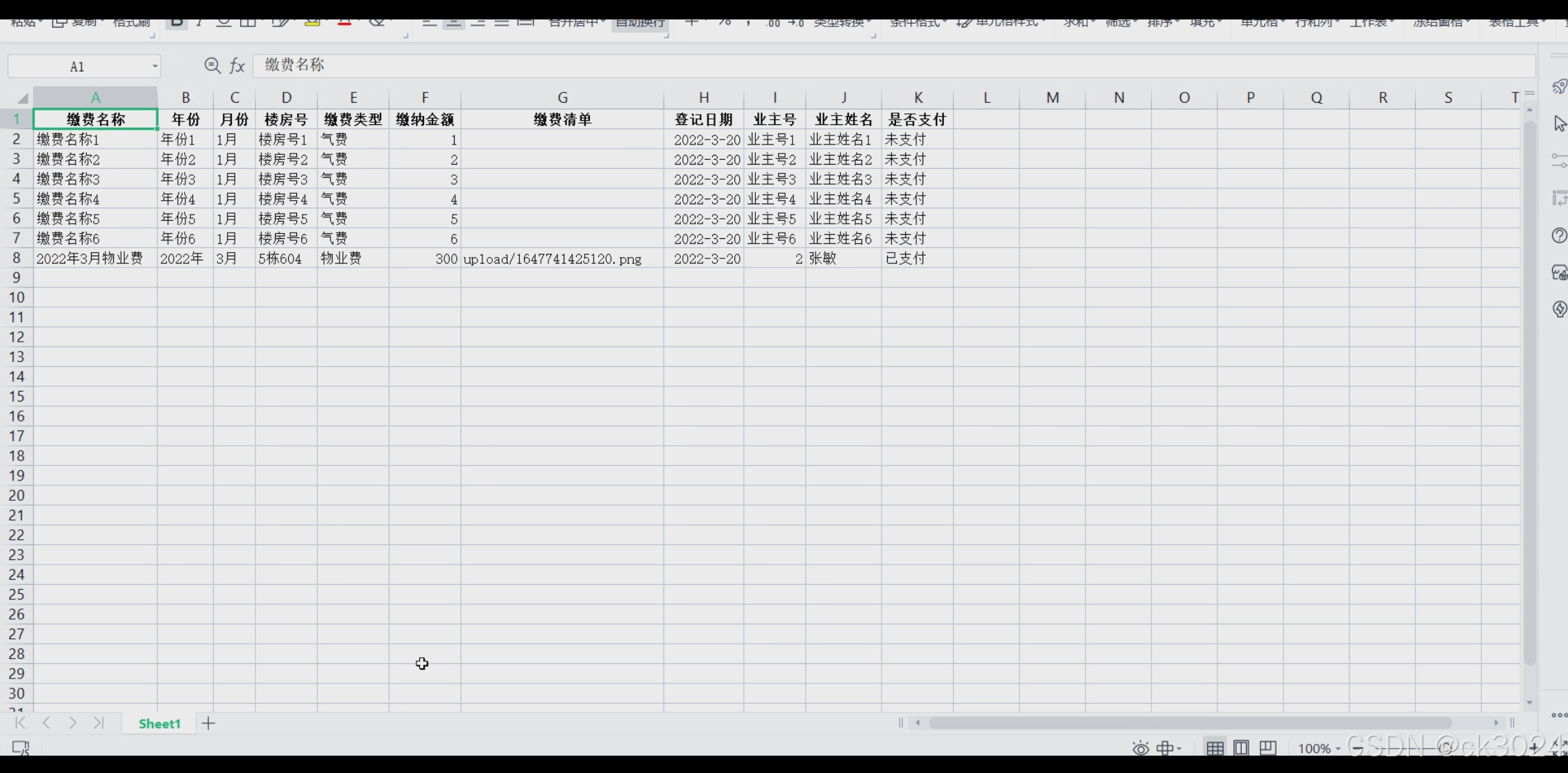The height and width of the screenshot is (773, 1568).
Task: Jump to last sheet navigation arrow
Action: coord(99,723)
